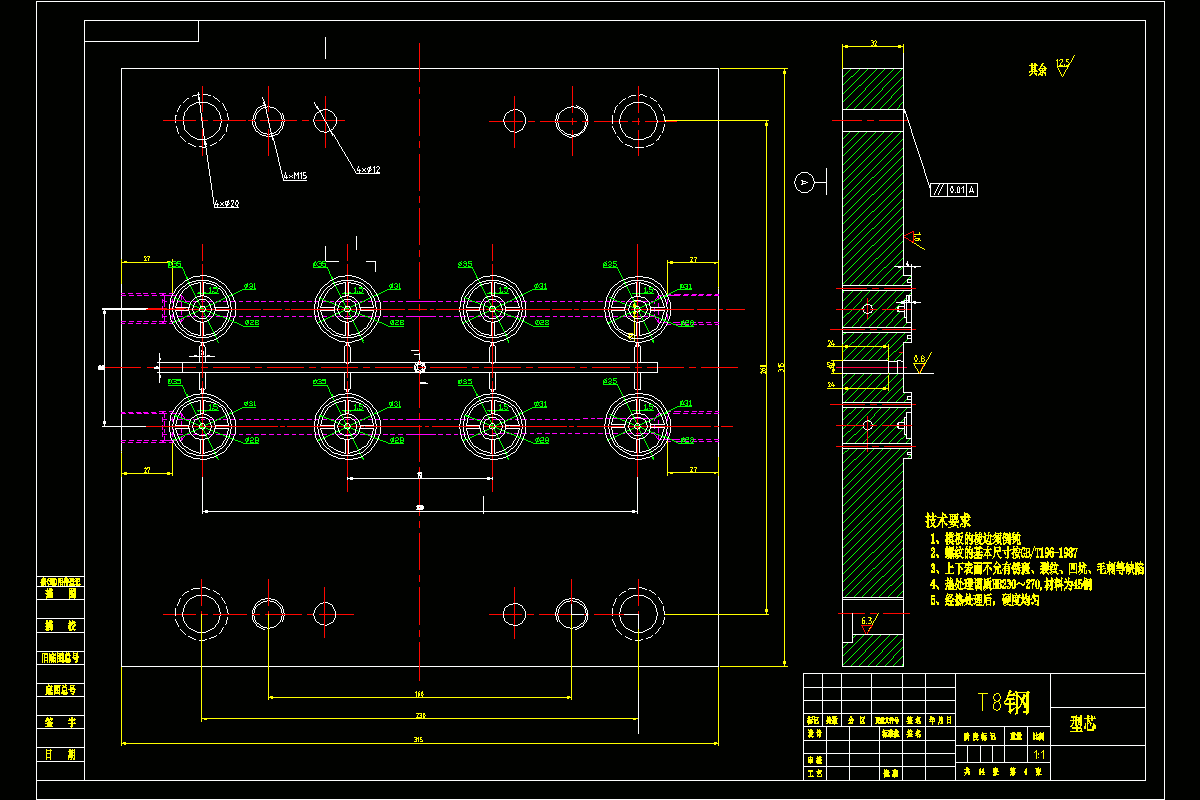
Task: Select requirement line mentioning GB/T196-1987
Action: (1003, 552)
